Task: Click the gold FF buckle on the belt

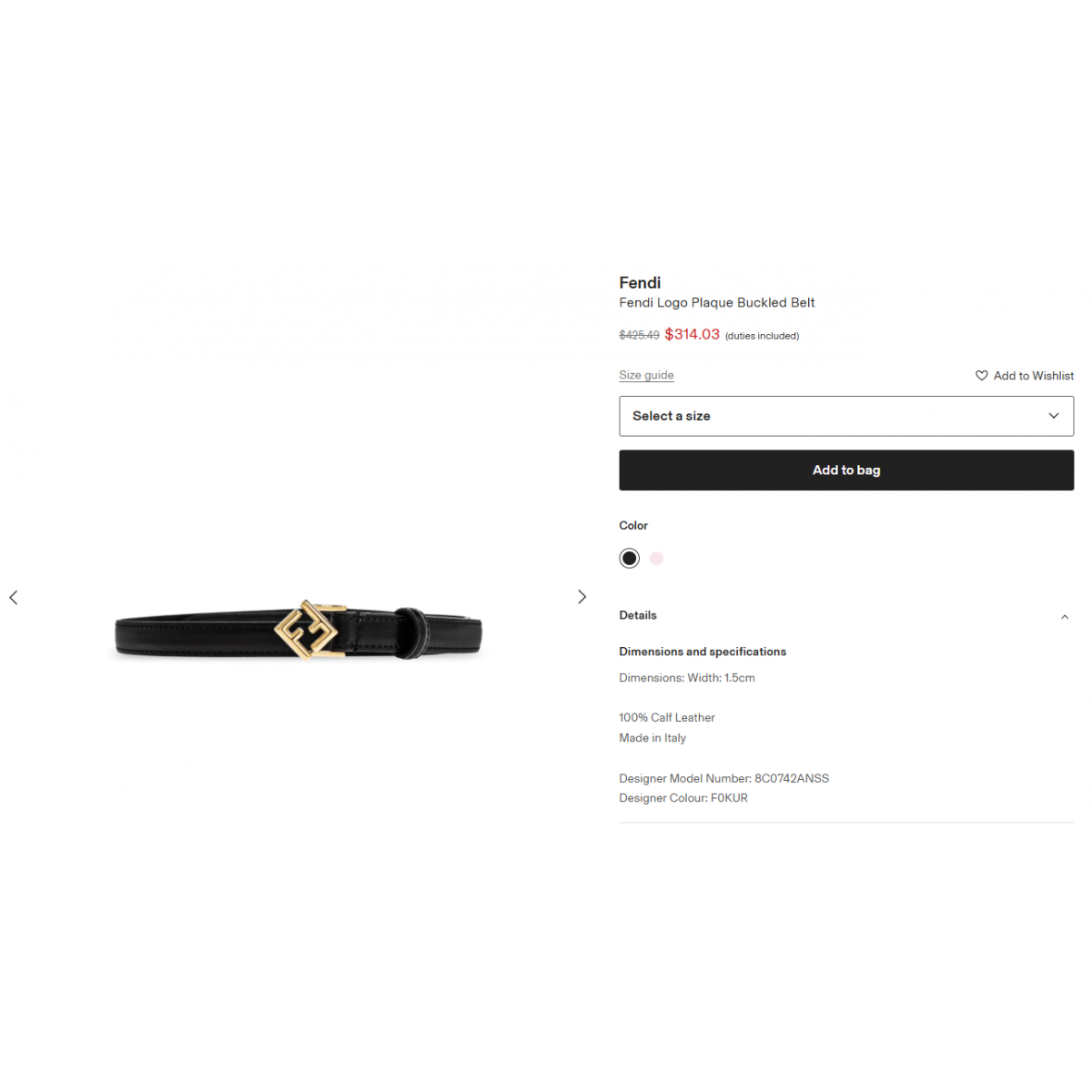Action: click(x=309, y=629)
